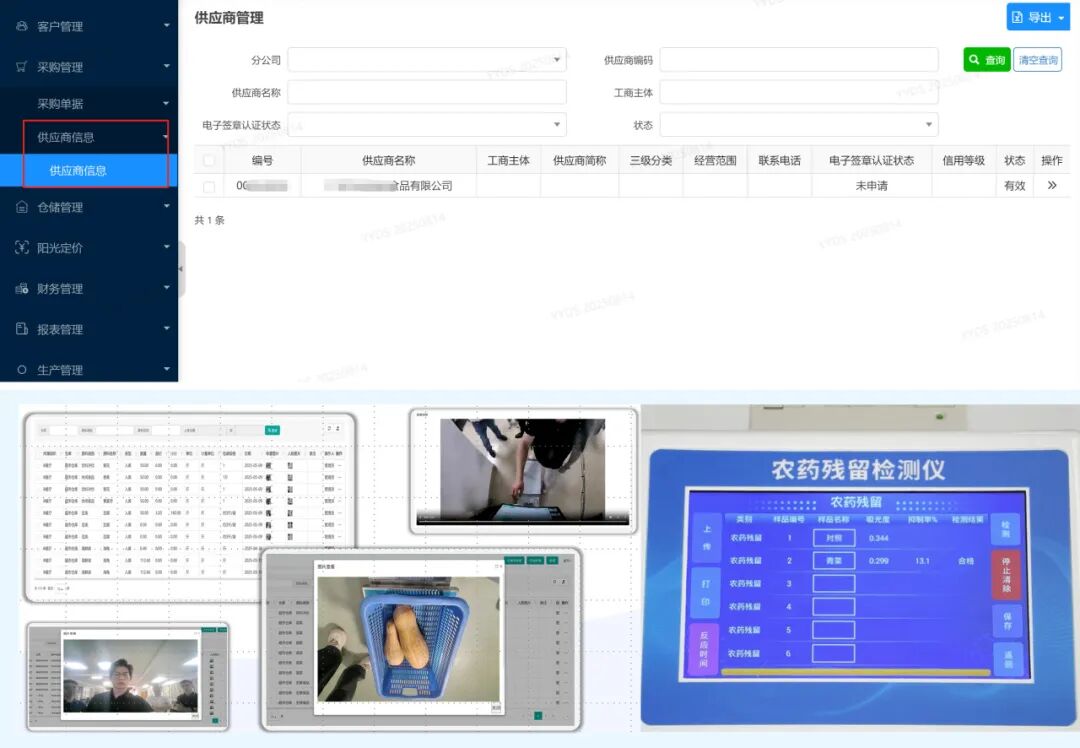Open the 采购单据 menu entry
Viewport: 1080px width, 748px height.
[x=60, y=103]
